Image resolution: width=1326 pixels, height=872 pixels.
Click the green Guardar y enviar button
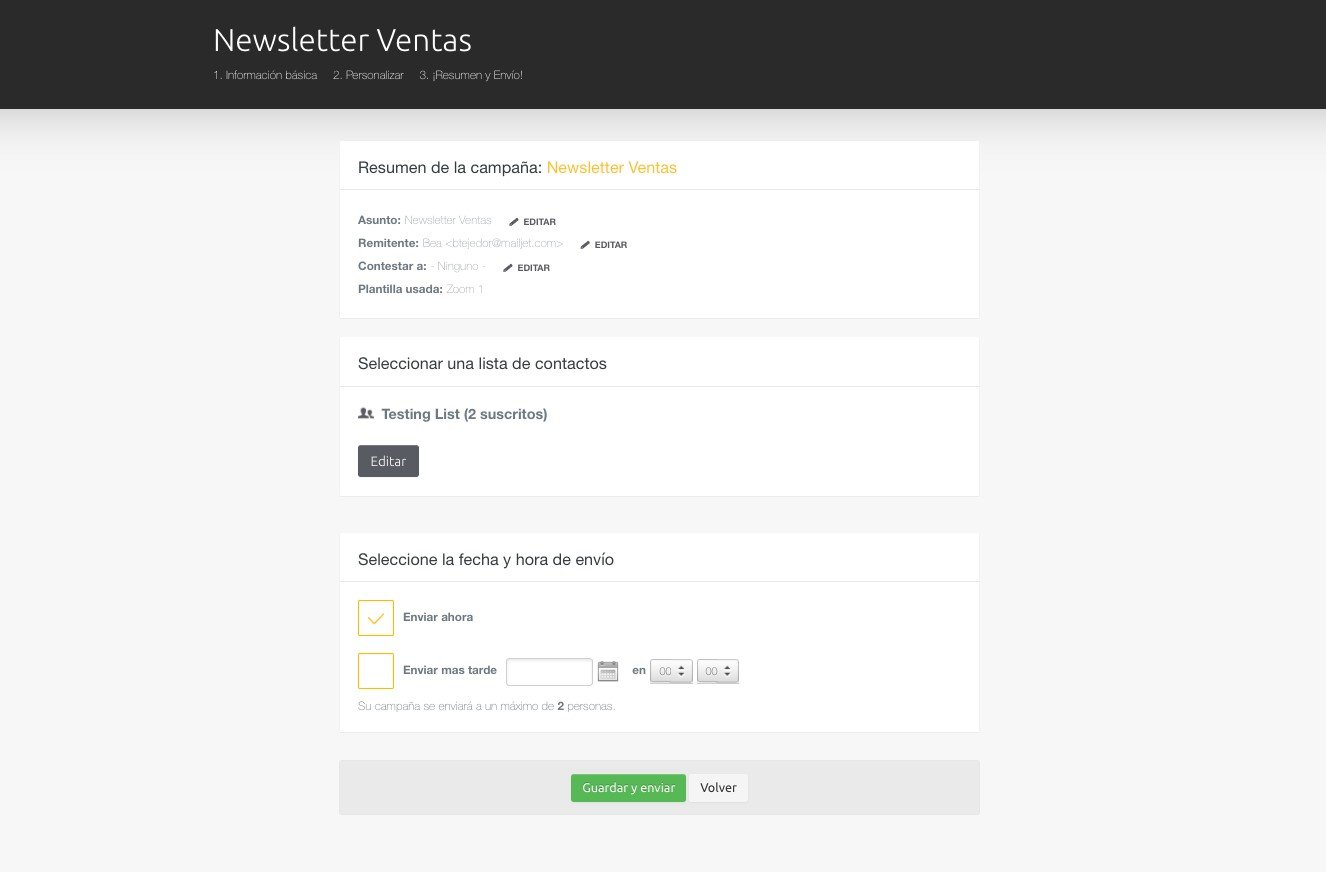[x=628, y=788]
